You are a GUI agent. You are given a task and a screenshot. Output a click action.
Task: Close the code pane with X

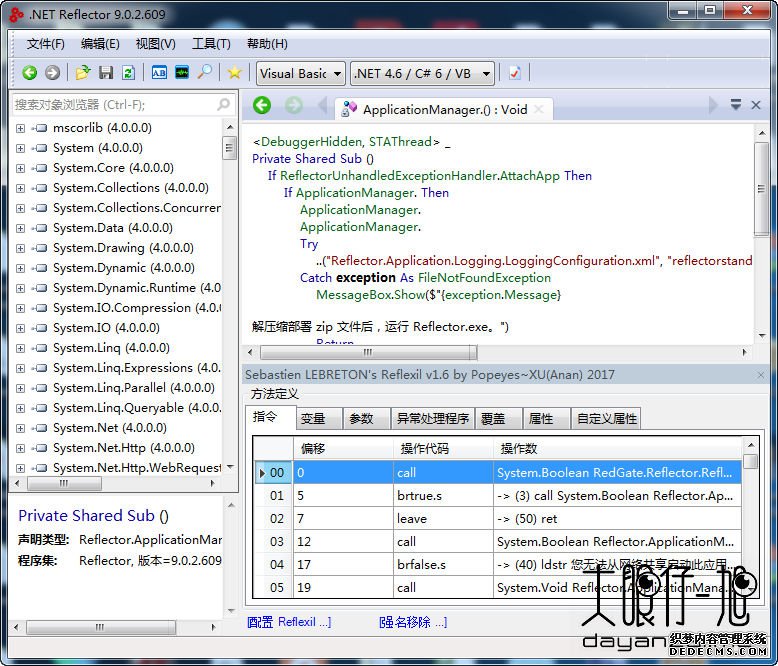(x=756, y=105)
